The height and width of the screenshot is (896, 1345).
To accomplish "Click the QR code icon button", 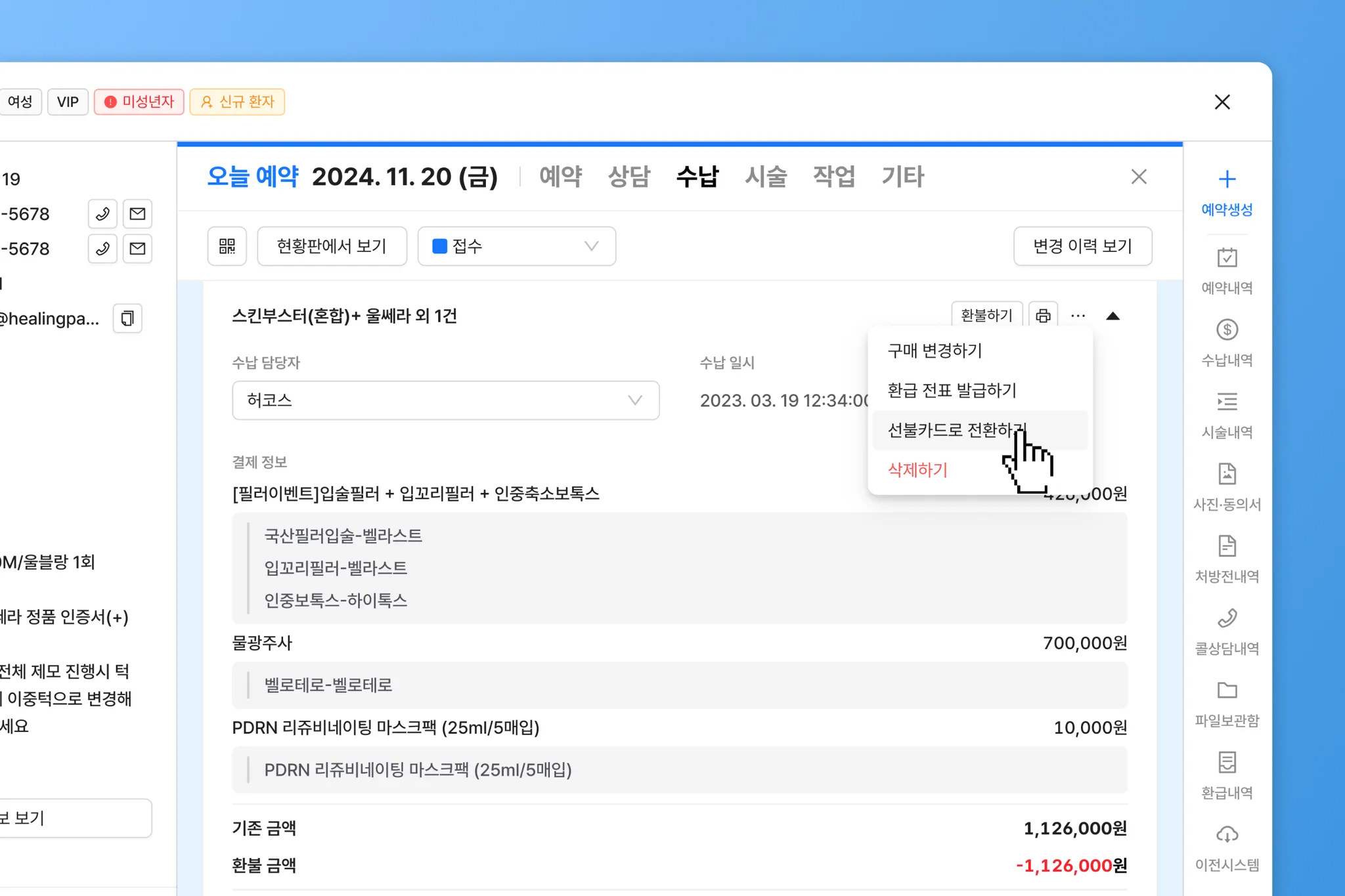I will (227, 246).
